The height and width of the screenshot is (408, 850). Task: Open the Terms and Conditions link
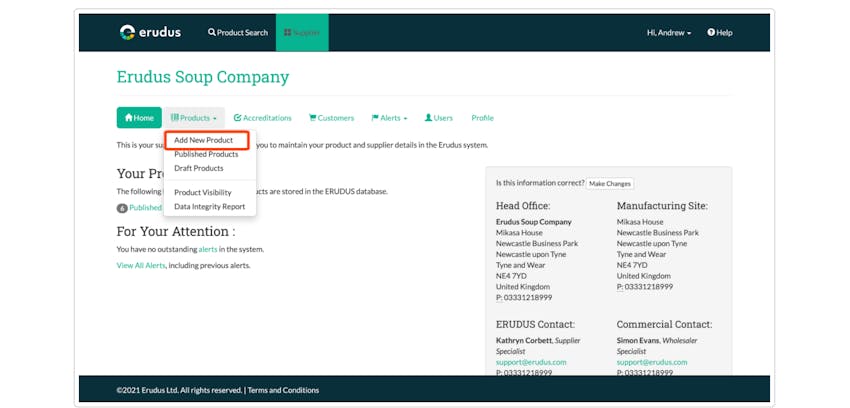[284, 390]
